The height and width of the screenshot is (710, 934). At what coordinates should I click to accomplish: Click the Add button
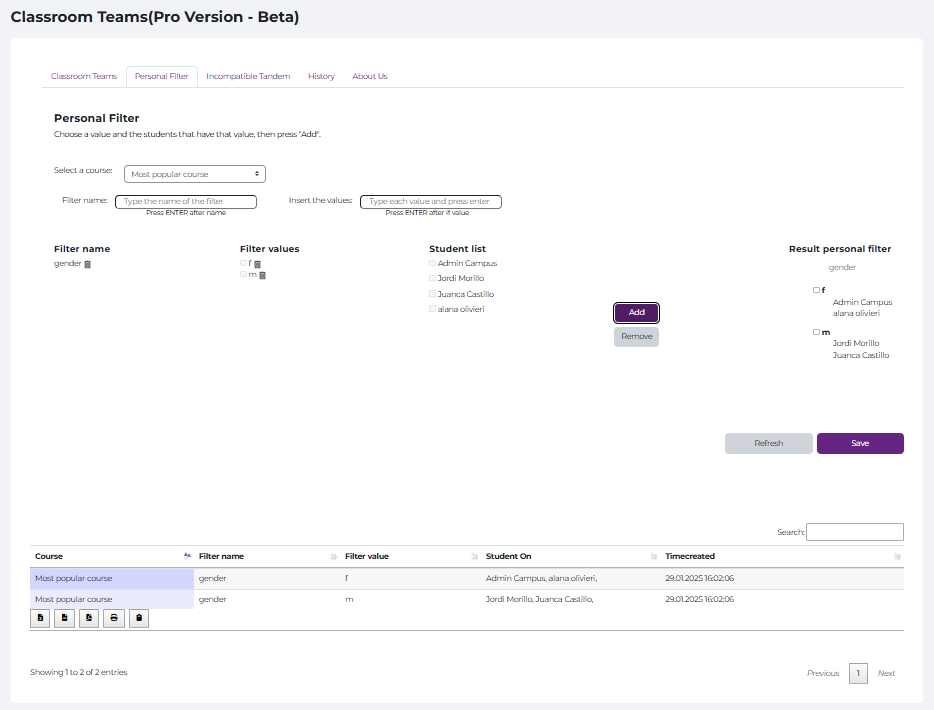click(x=636, y=312)
